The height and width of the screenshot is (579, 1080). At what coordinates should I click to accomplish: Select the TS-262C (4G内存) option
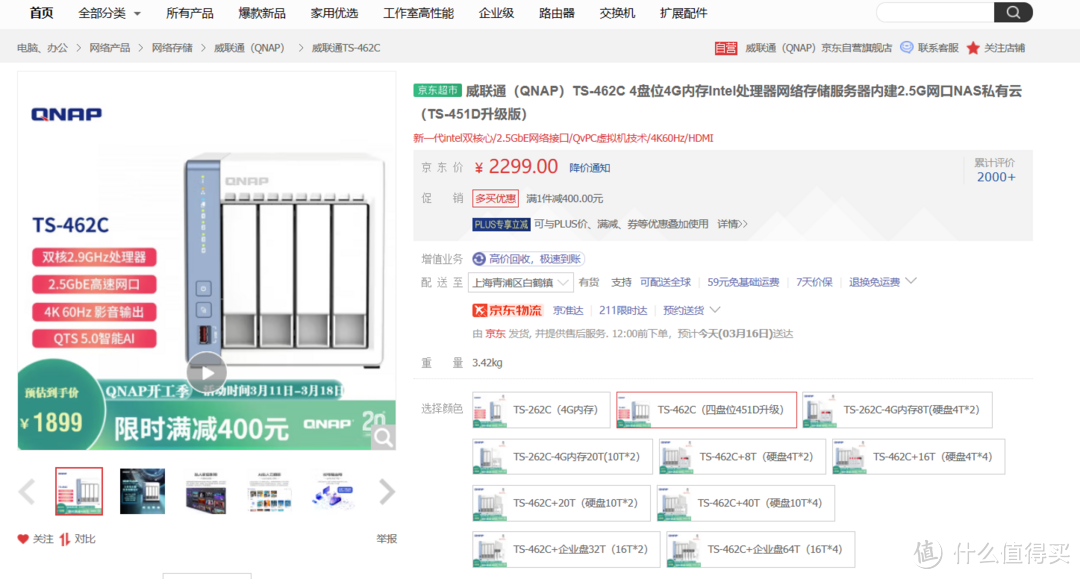[x=539, y=410]
